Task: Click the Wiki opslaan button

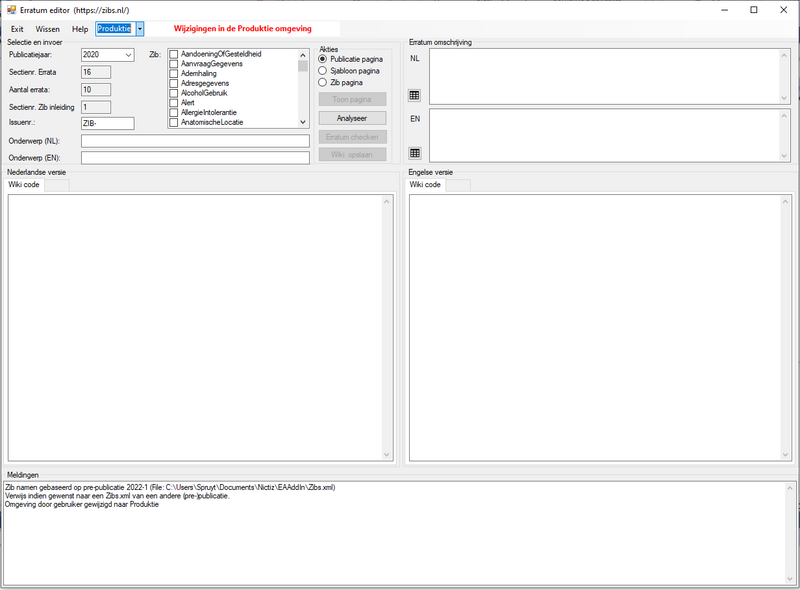Action: click(x=352, y=154)
